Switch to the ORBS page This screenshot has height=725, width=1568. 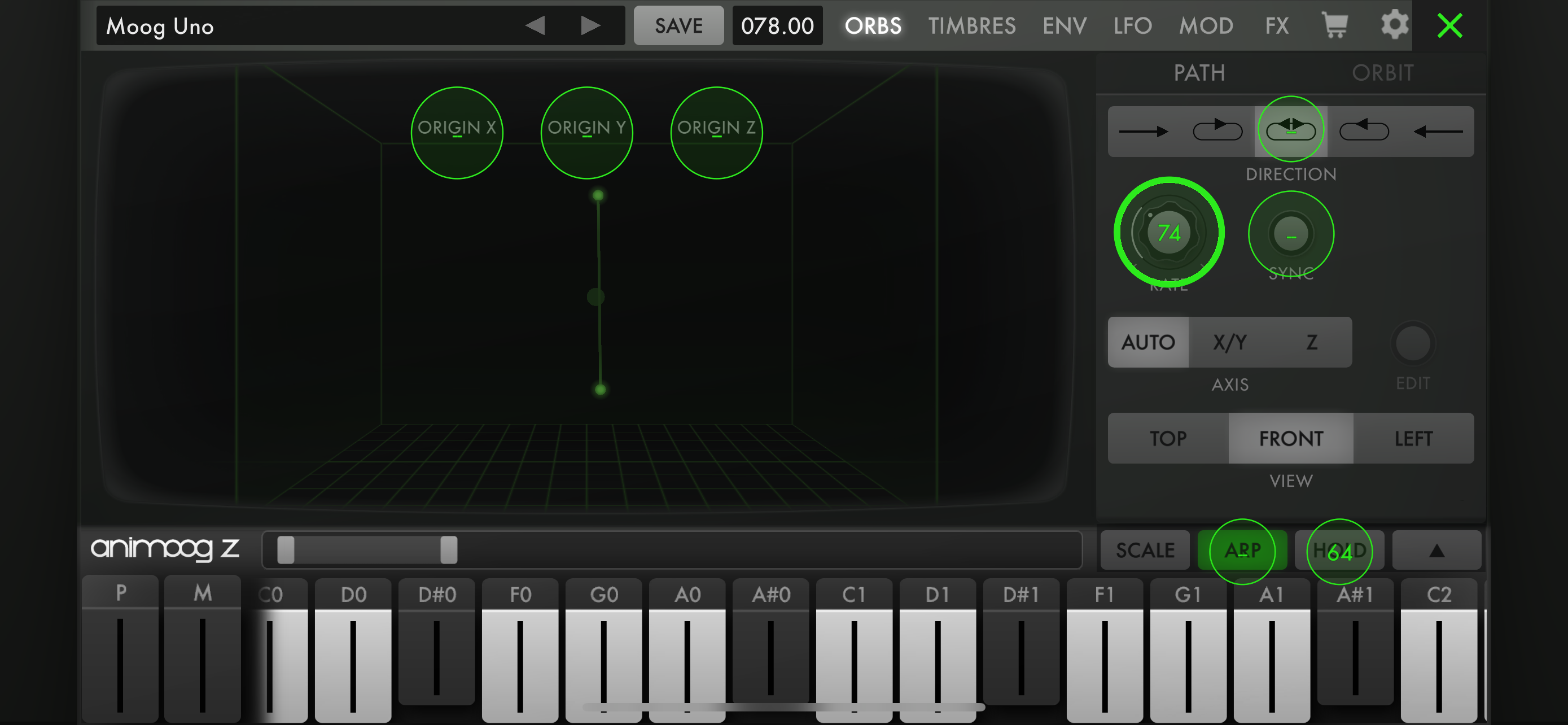point(873,25)
